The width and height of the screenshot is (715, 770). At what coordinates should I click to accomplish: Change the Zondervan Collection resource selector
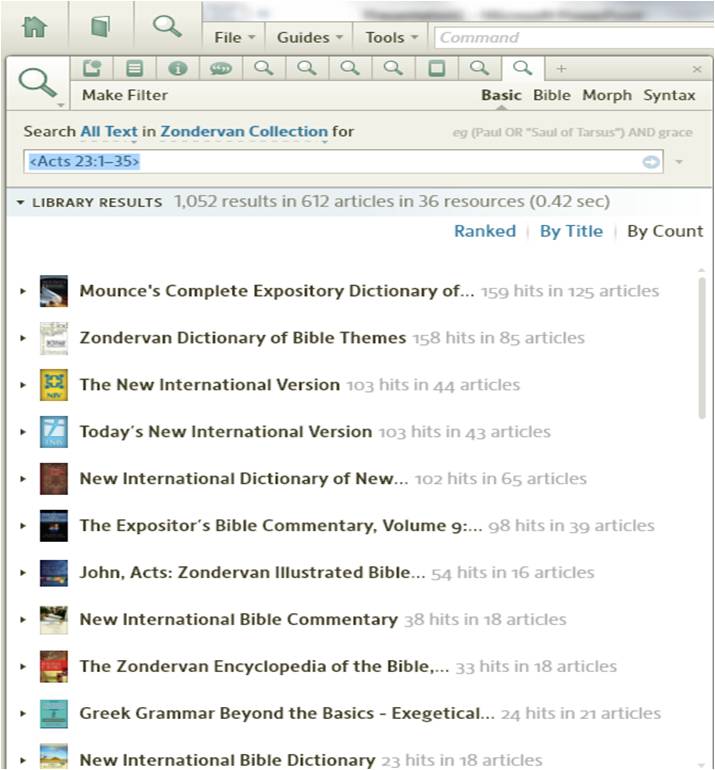tap(244, 132)
